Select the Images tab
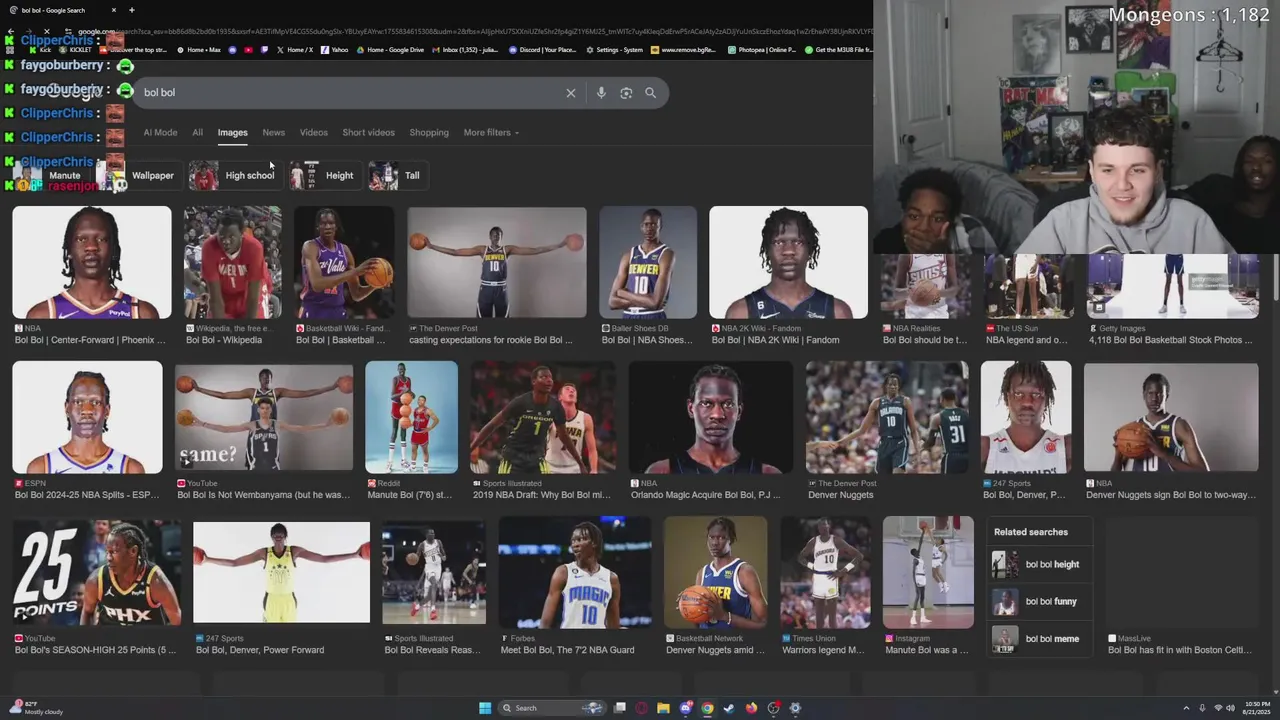The width and height of the screenshot is (1280, 720). click(232, 133)
